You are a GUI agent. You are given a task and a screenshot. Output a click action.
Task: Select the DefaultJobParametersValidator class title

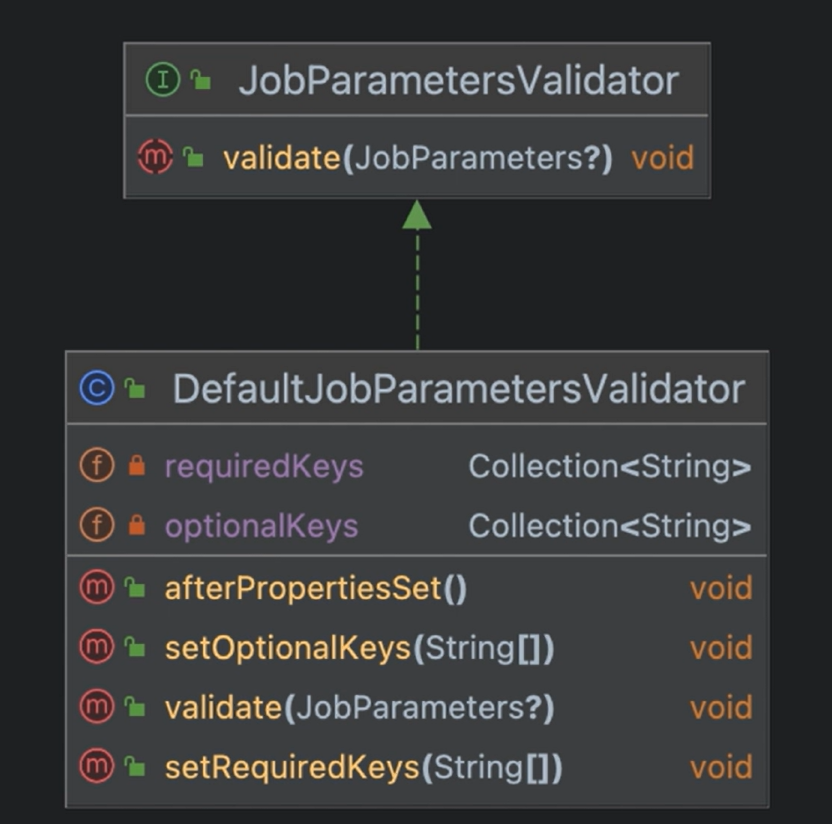(458, 389)
